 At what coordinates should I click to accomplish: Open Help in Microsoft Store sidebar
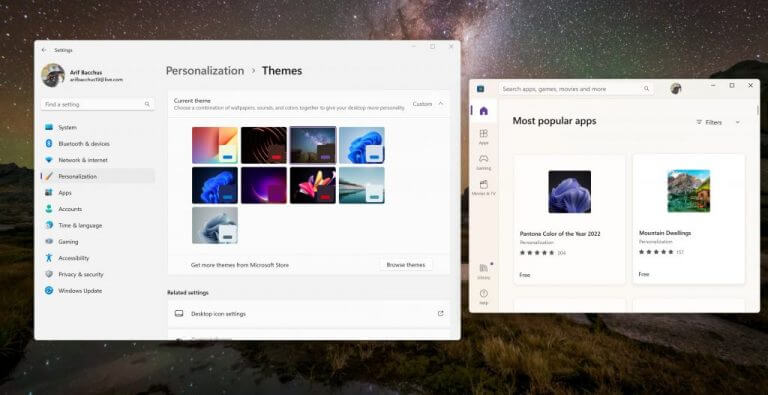483,297
